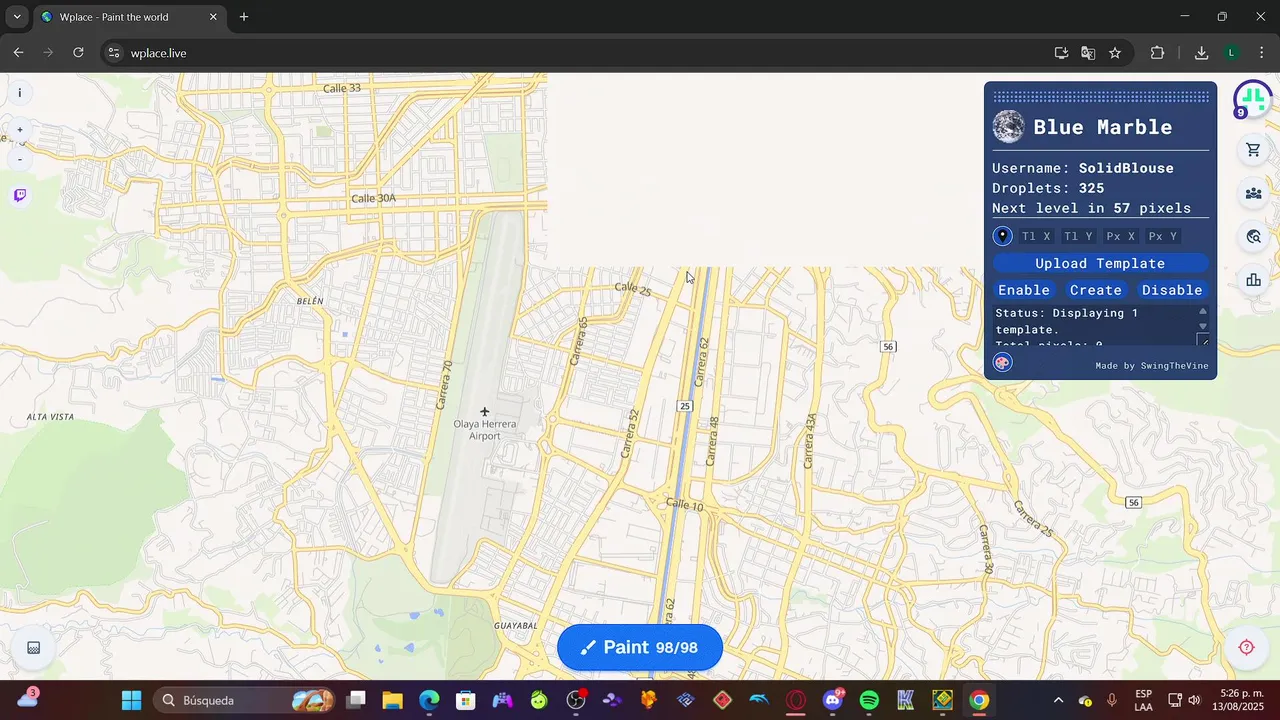
Task: Open the Chrome three-dot menu
Action: (x=1260, y=53)
